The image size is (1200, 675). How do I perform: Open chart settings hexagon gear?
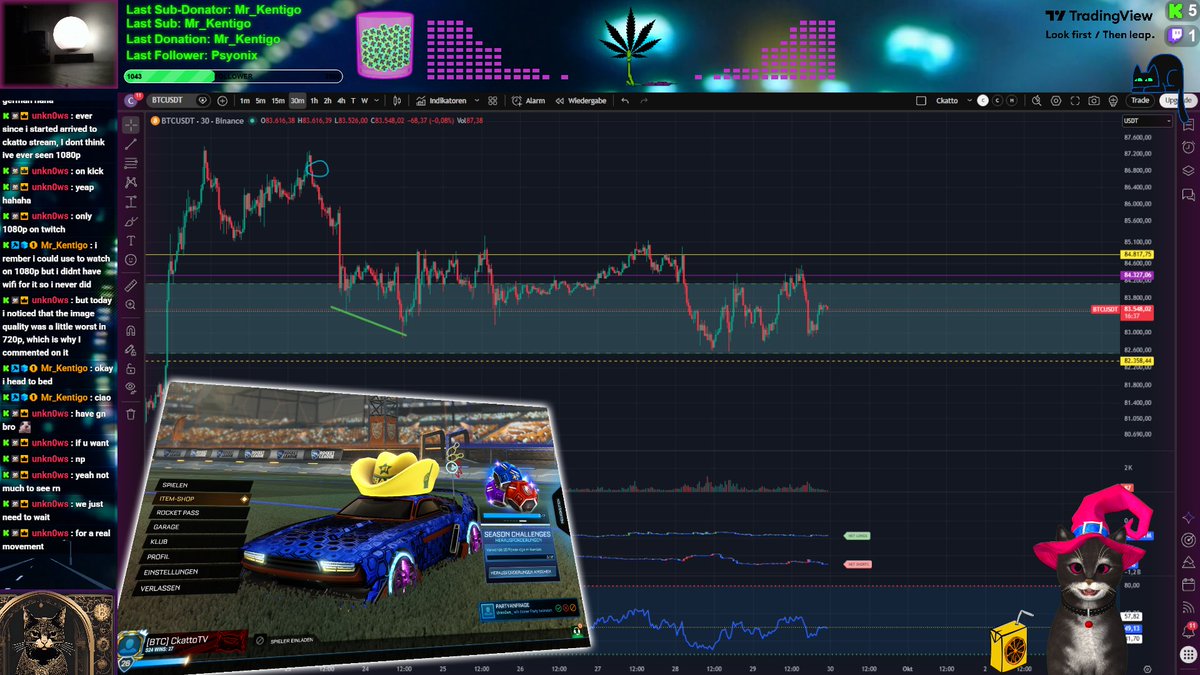[1056, 100]
